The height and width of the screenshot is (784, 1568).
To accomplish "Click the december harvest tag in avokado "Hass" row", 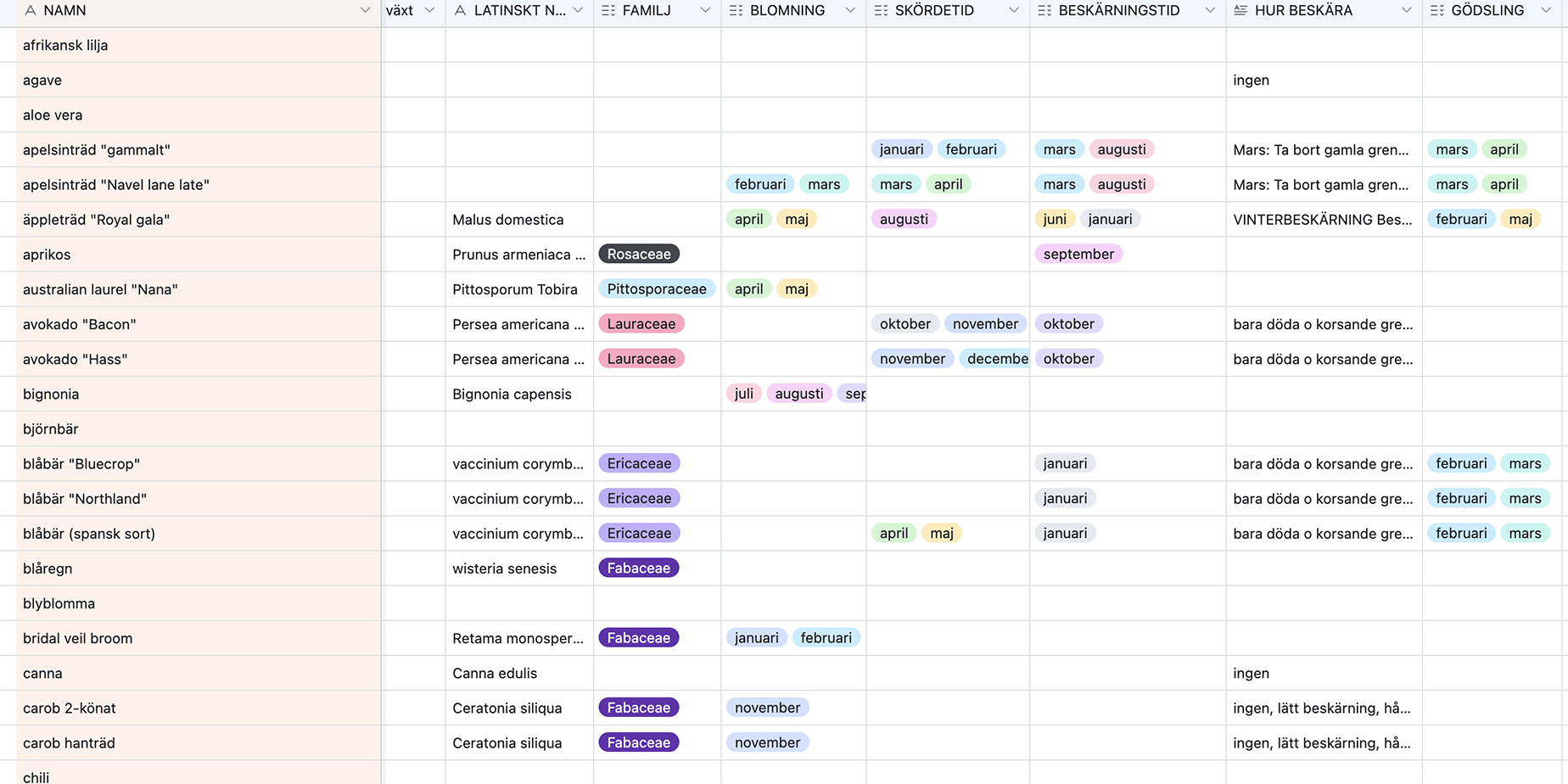I will 994,358.
